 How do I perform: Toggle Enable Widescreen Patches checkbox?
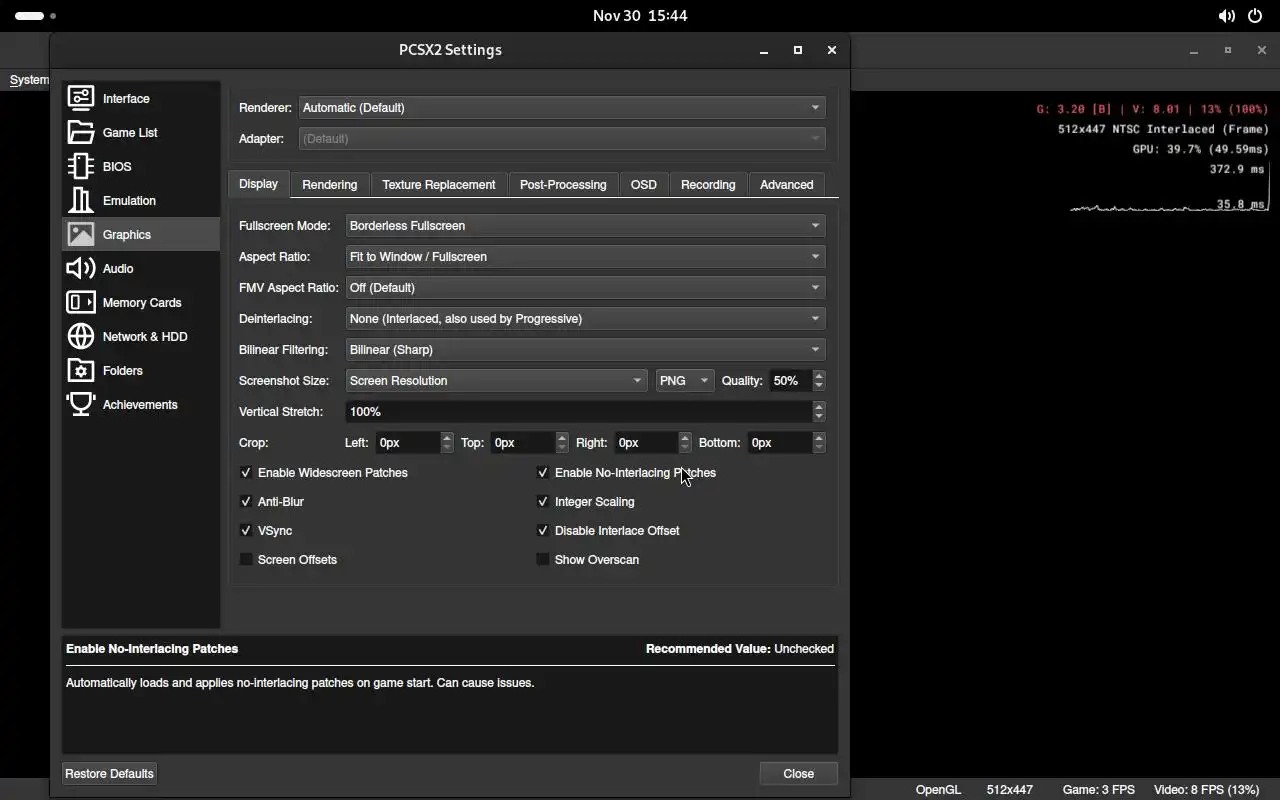(x=246, y=472)
